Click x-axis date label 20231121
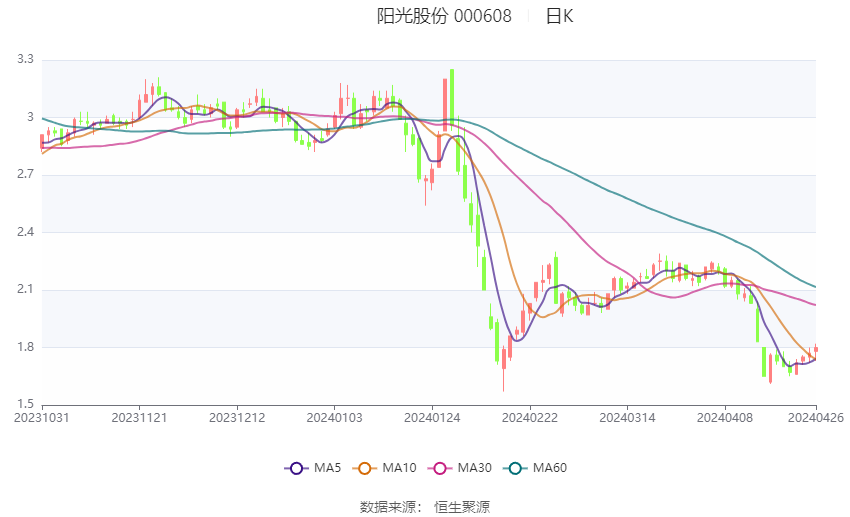This screenshot has width=850, height=517. pyautogui.click(x=139, y=418)
